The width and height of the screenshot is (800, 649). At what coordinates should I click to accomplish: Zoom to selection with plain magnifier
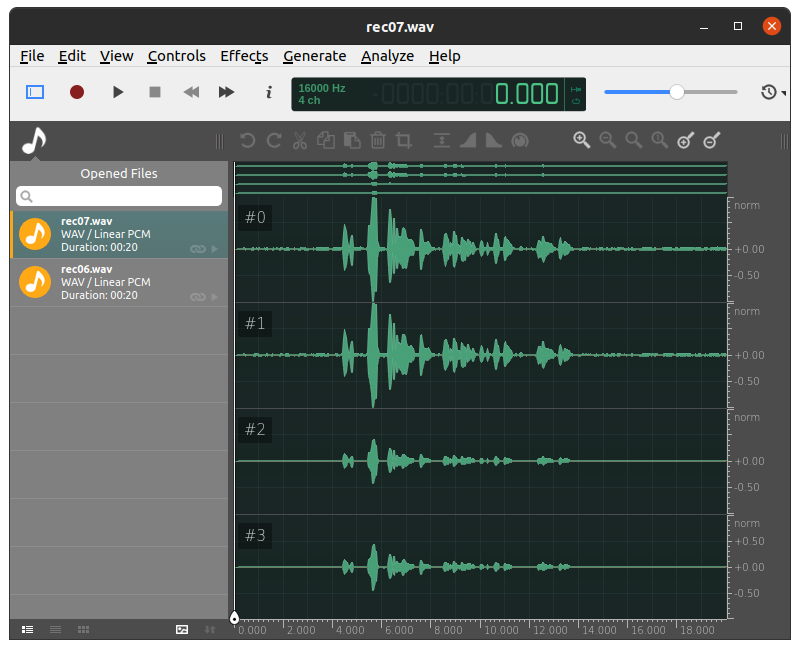click(634, 140)
